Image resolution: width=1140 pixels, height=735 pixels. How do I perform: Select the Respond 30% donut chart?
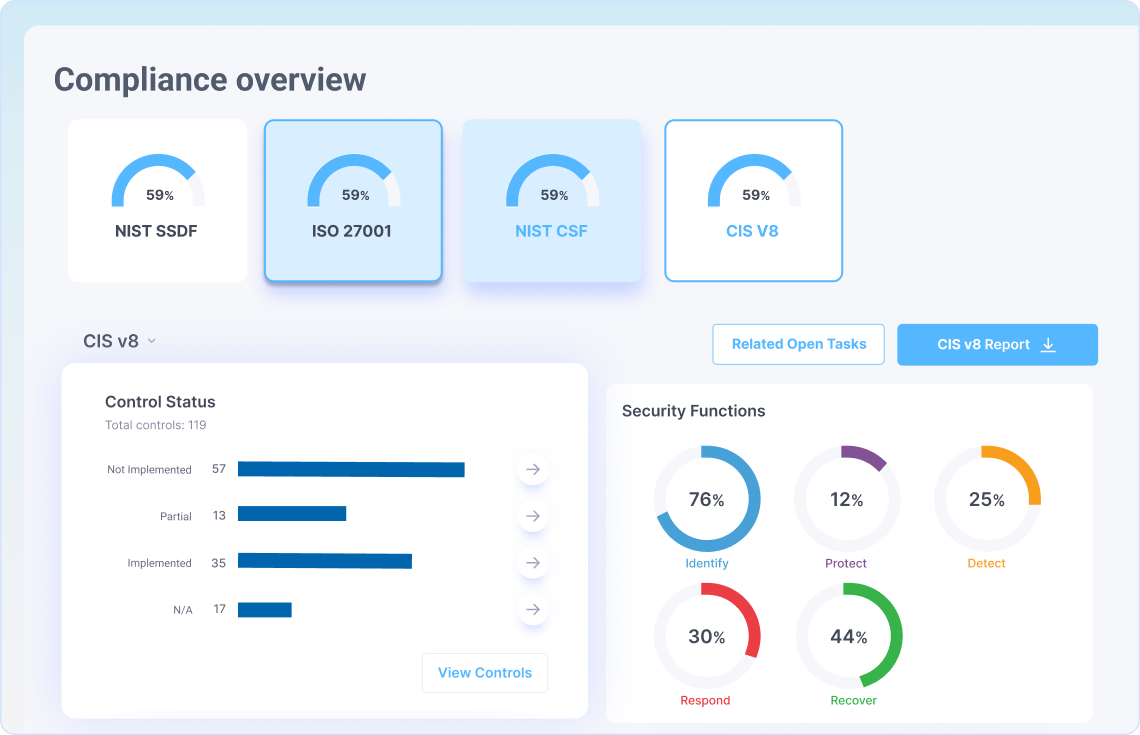tap(706, 636)
